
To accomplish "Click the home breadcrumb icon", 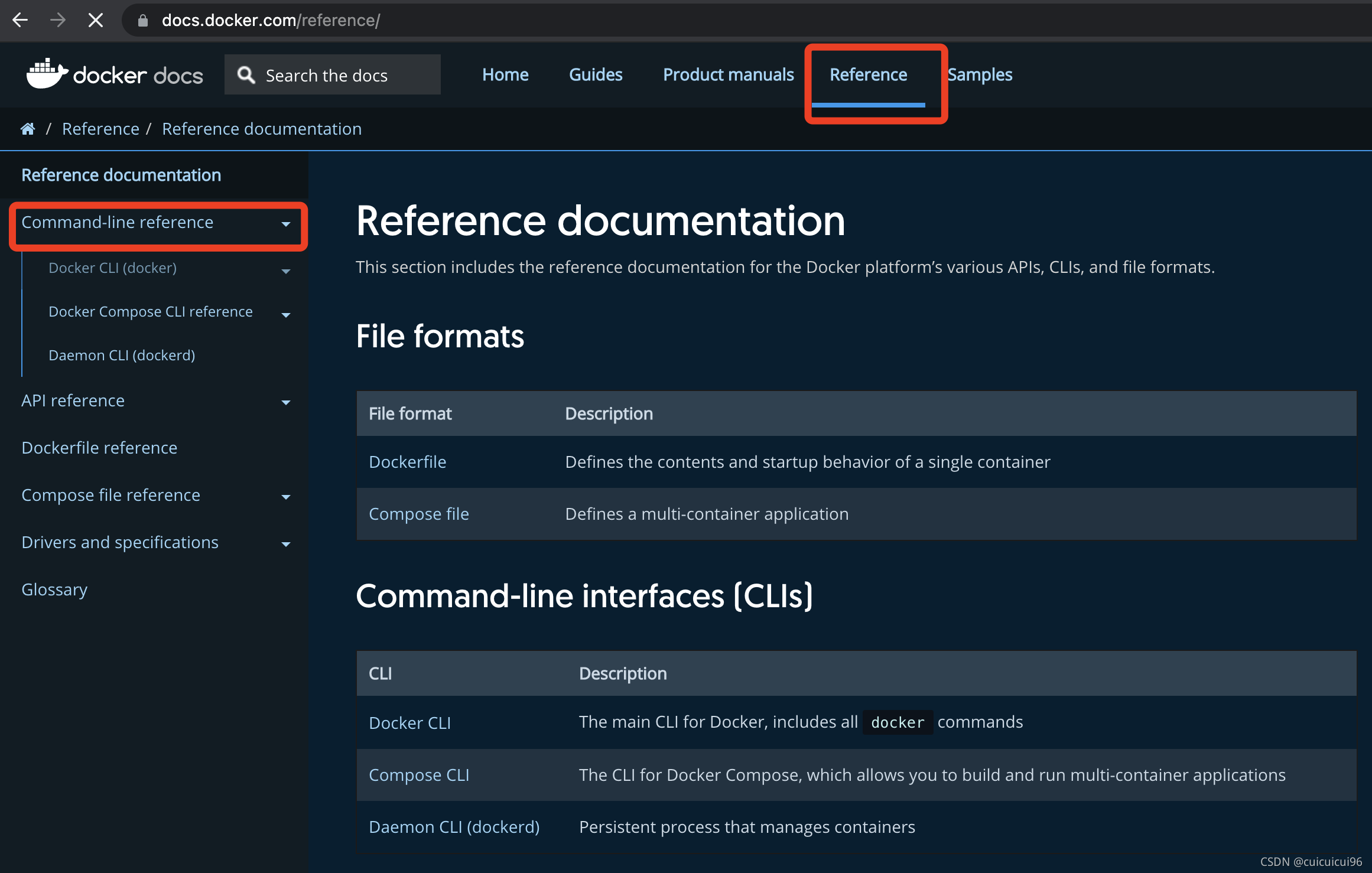I will [28, 129].
